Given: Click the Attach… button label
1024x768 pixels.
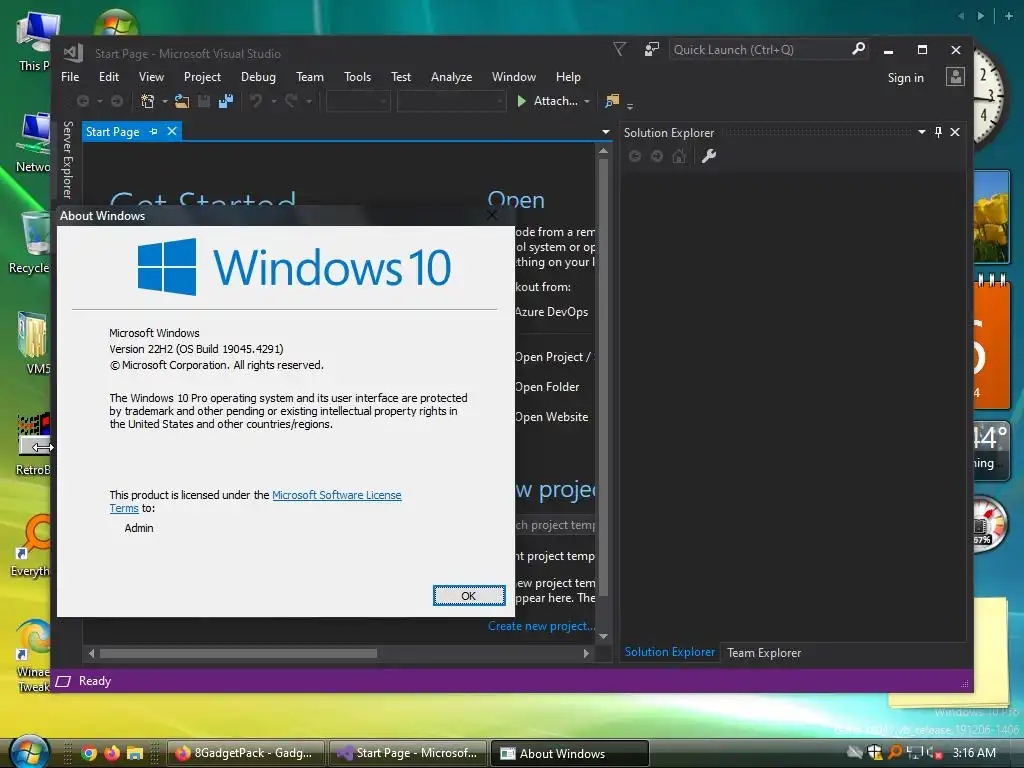Looking at the screenshot, I should 556,101.
